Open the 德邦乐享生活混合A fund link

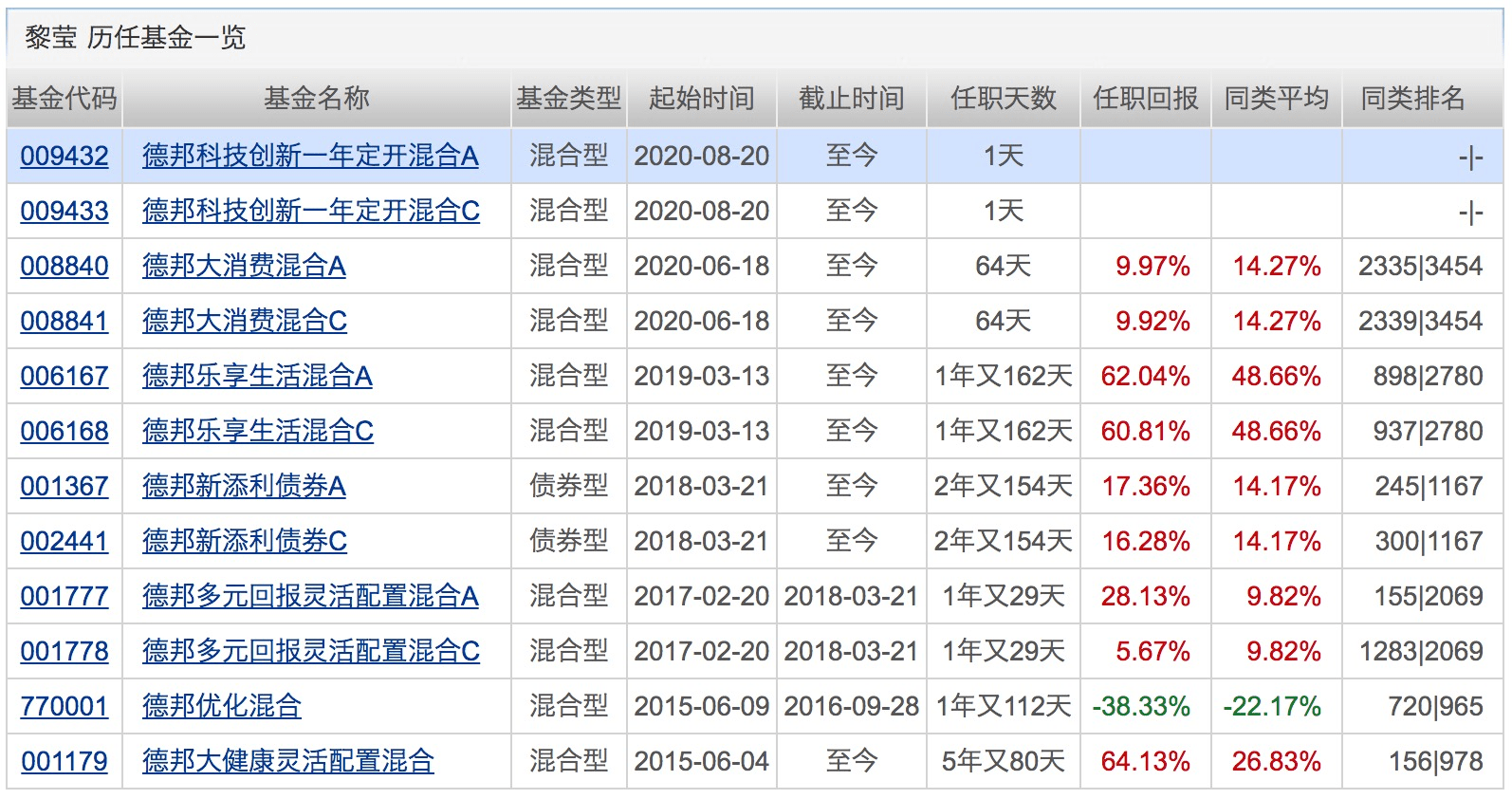pos(257,376)
